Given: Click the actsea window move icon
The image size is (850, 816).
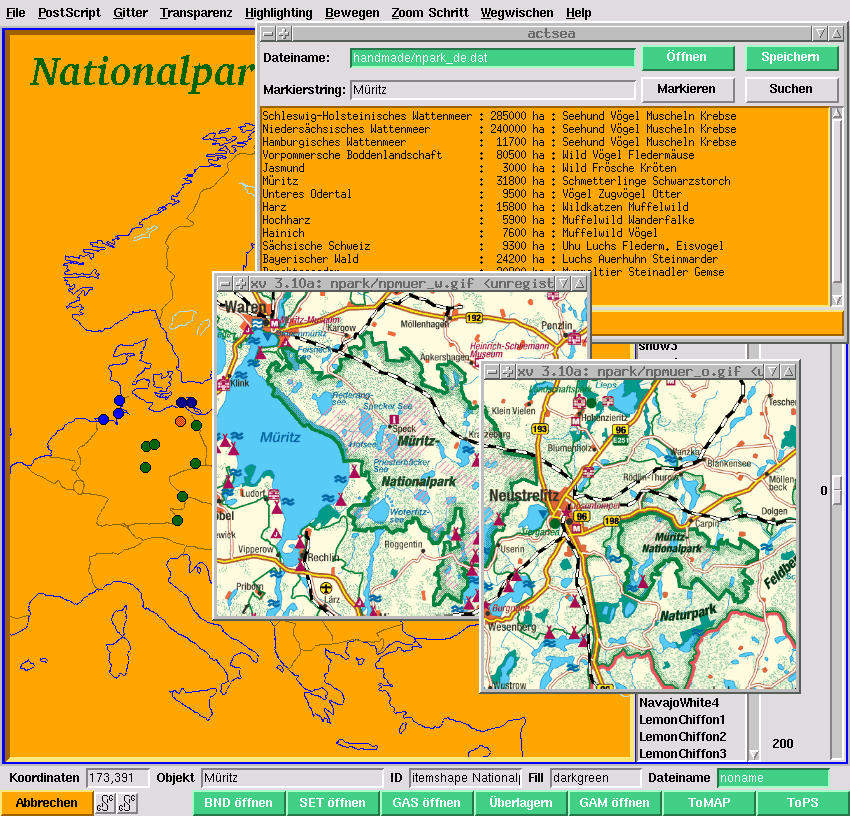Looking at the screenshot, I should pyautogui.click(x=284, y=34).
